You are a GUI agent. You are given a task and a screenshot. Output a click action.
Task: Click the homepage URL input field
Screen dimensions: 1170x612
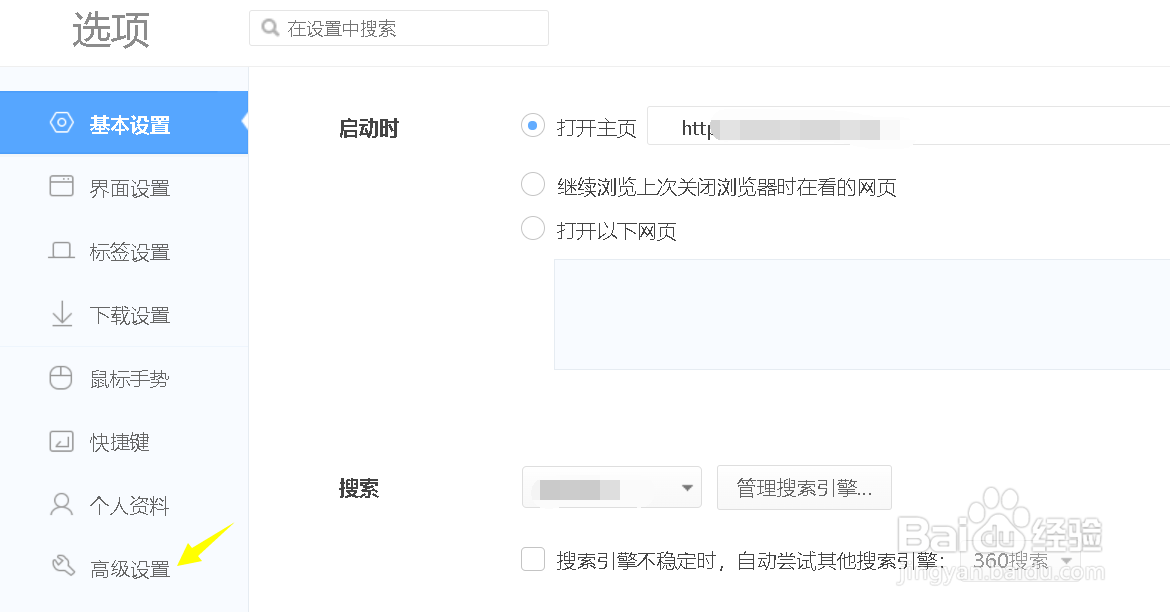coord(908,125)
